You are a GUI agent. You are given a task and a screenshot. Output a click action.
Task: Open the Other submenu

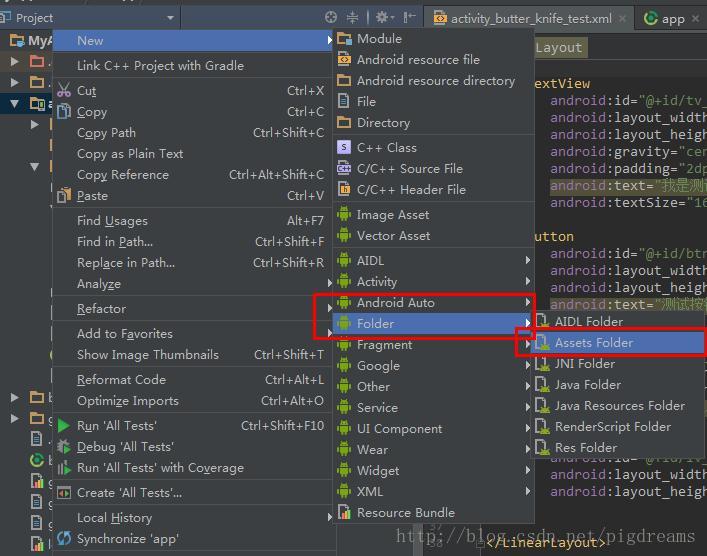click(433, 387)
